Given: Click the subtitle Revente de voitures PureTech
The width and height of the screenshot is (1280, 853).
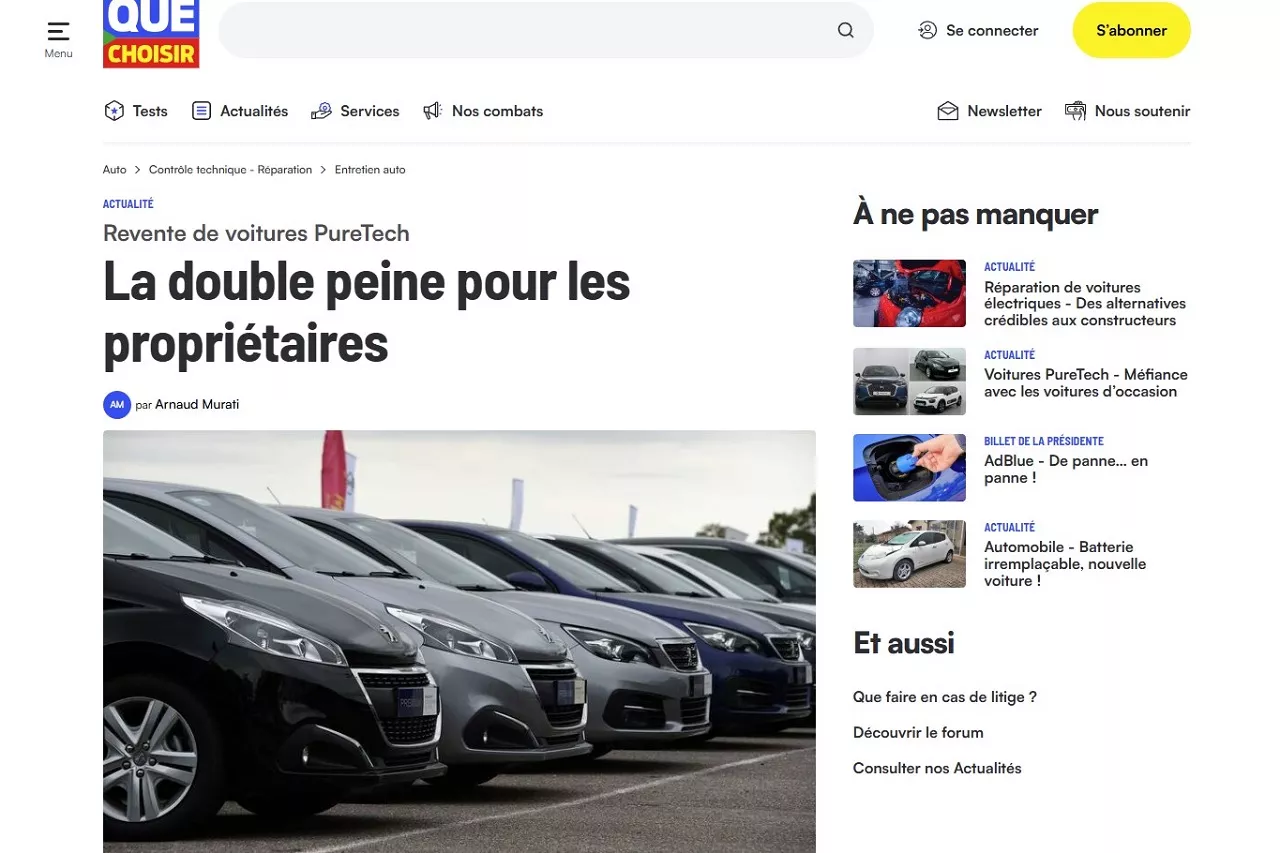Looking at the screenshot, I should pyautogui.click(x=256, y=234).
